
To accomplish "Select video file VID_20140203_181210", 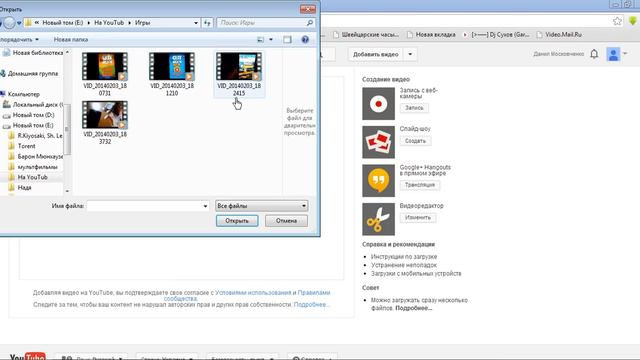I will (172, 74).
